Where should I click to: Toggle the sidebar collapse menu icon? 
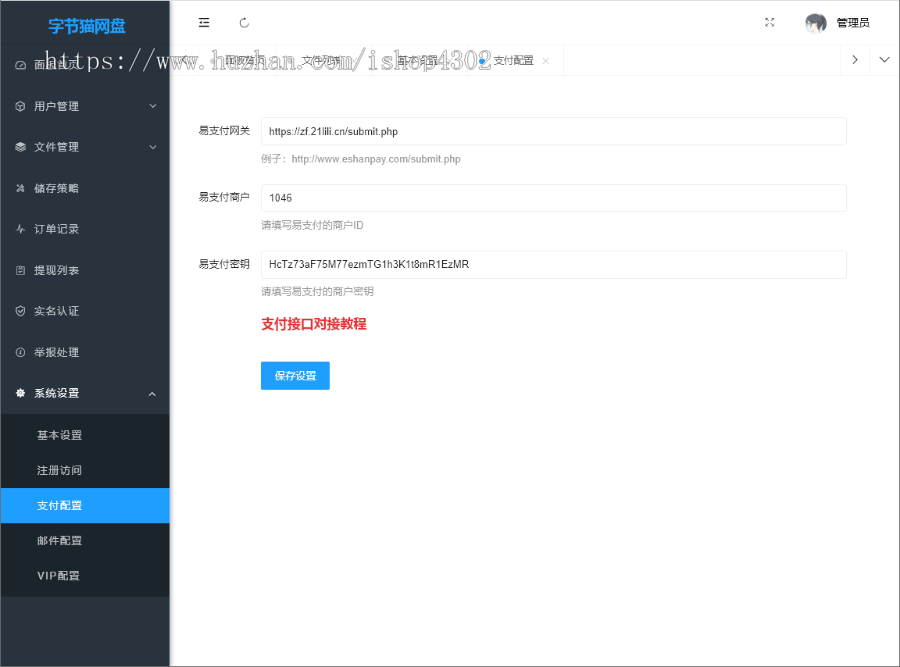[x=204, y=23]
